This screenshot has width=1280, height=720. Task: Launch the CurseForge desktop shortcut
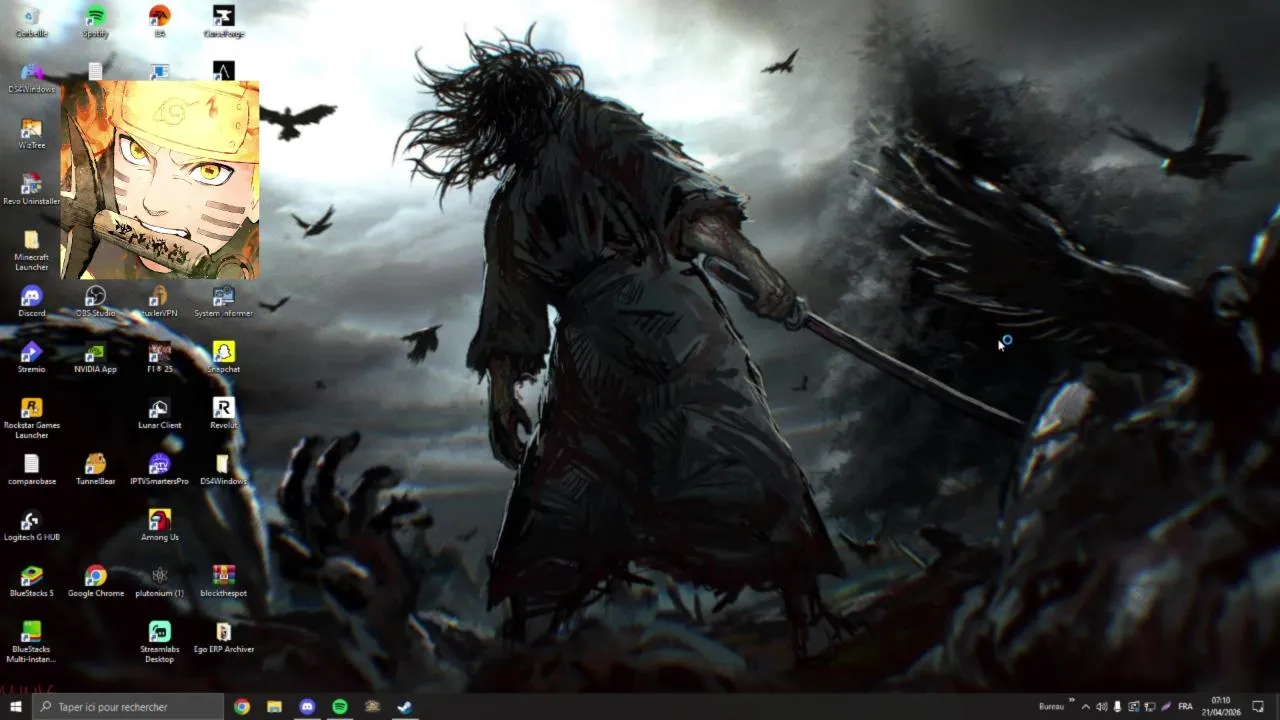pyautogui.click(x=223, y=22)
